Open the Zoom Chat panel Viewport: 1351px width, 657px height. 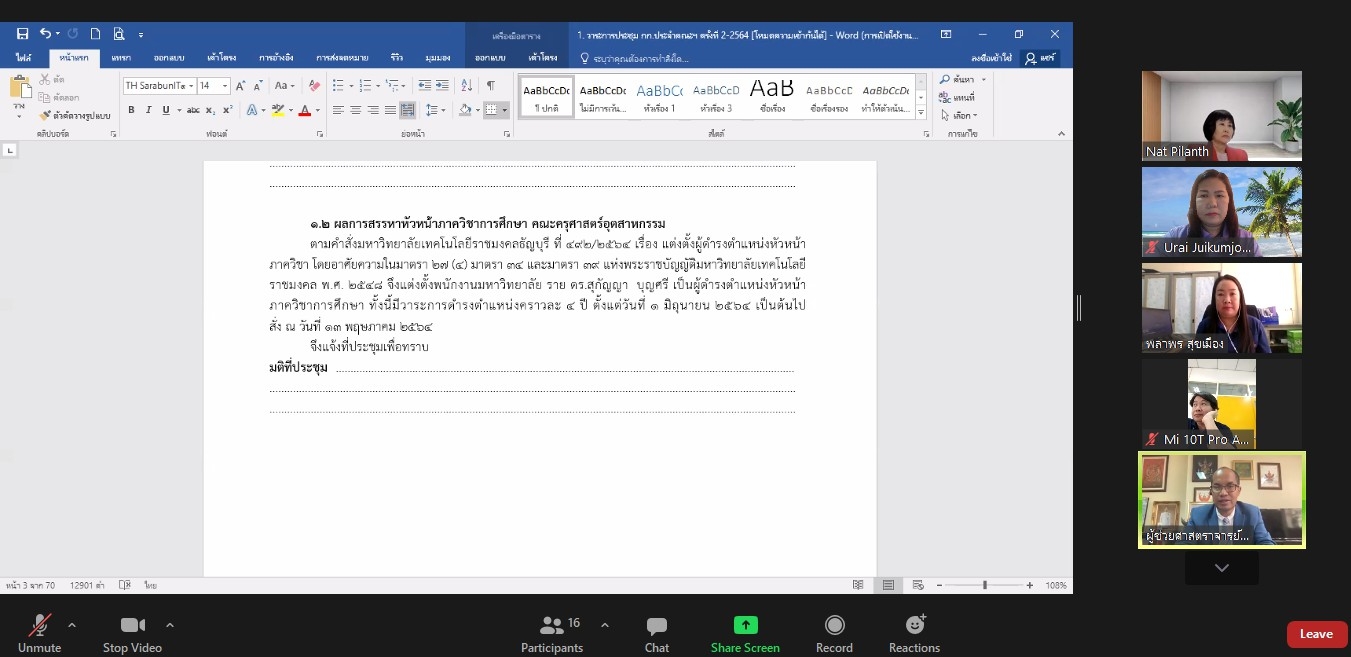(656, 634)
